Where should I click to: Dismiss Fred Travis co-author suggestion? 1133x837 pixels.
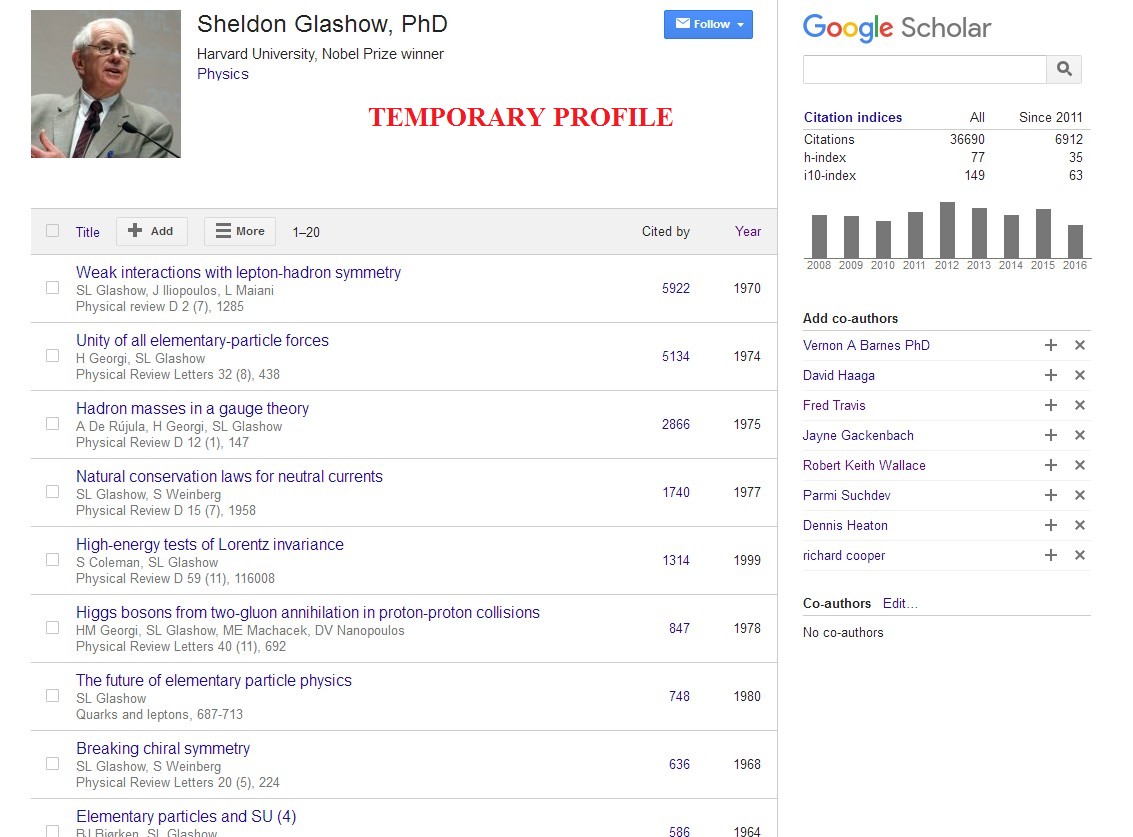point(1080,405)
